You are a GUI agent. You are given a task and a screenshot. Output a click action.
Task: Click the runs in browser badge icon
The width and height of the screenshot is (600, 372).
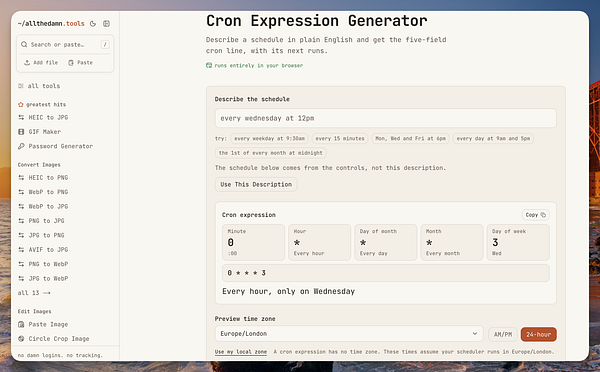point(209,65)
